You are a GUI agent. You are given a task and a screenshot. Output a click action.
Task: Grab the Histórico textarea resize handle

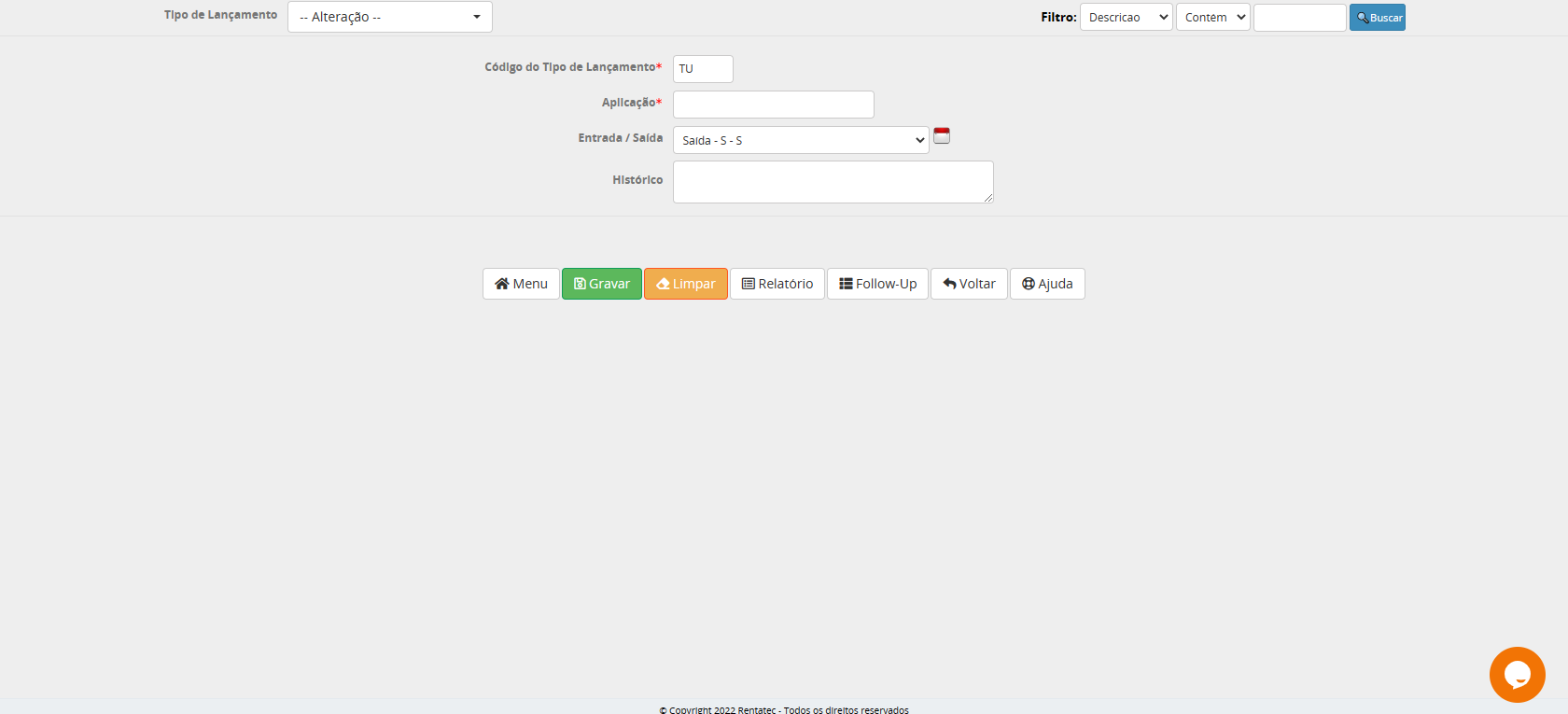click(988, 198)
